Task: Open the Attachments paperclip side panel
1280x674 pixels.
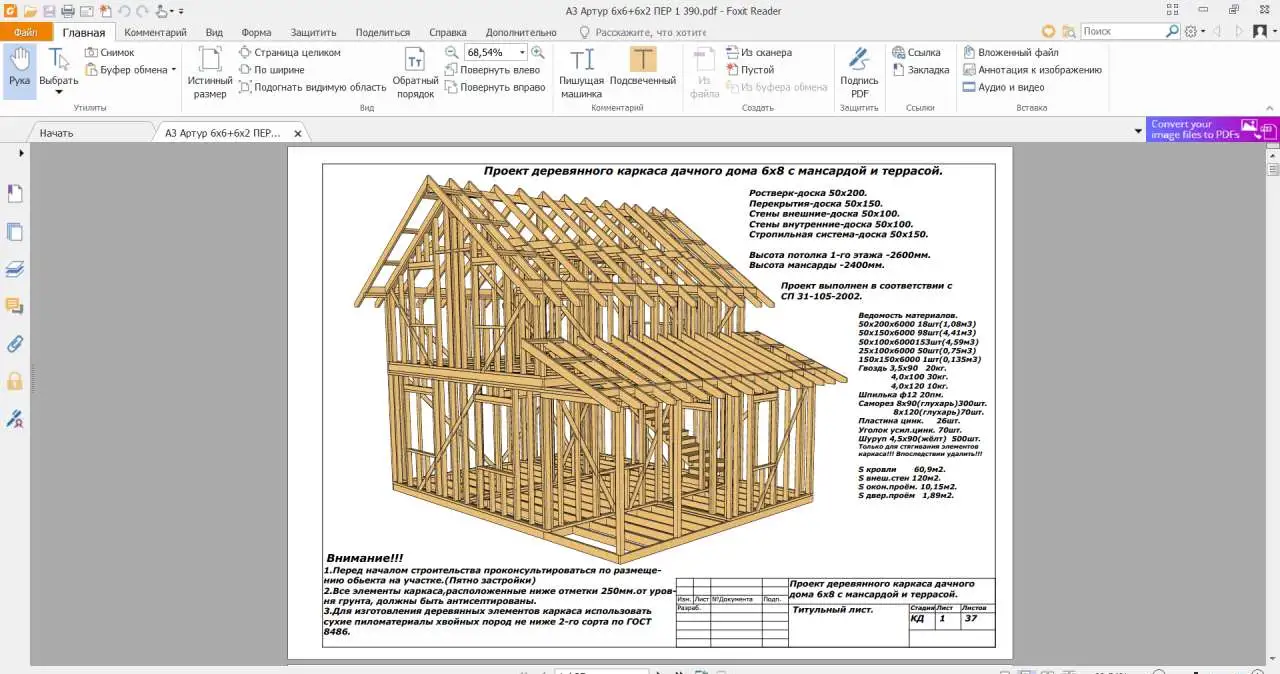Action: point(14,344)
